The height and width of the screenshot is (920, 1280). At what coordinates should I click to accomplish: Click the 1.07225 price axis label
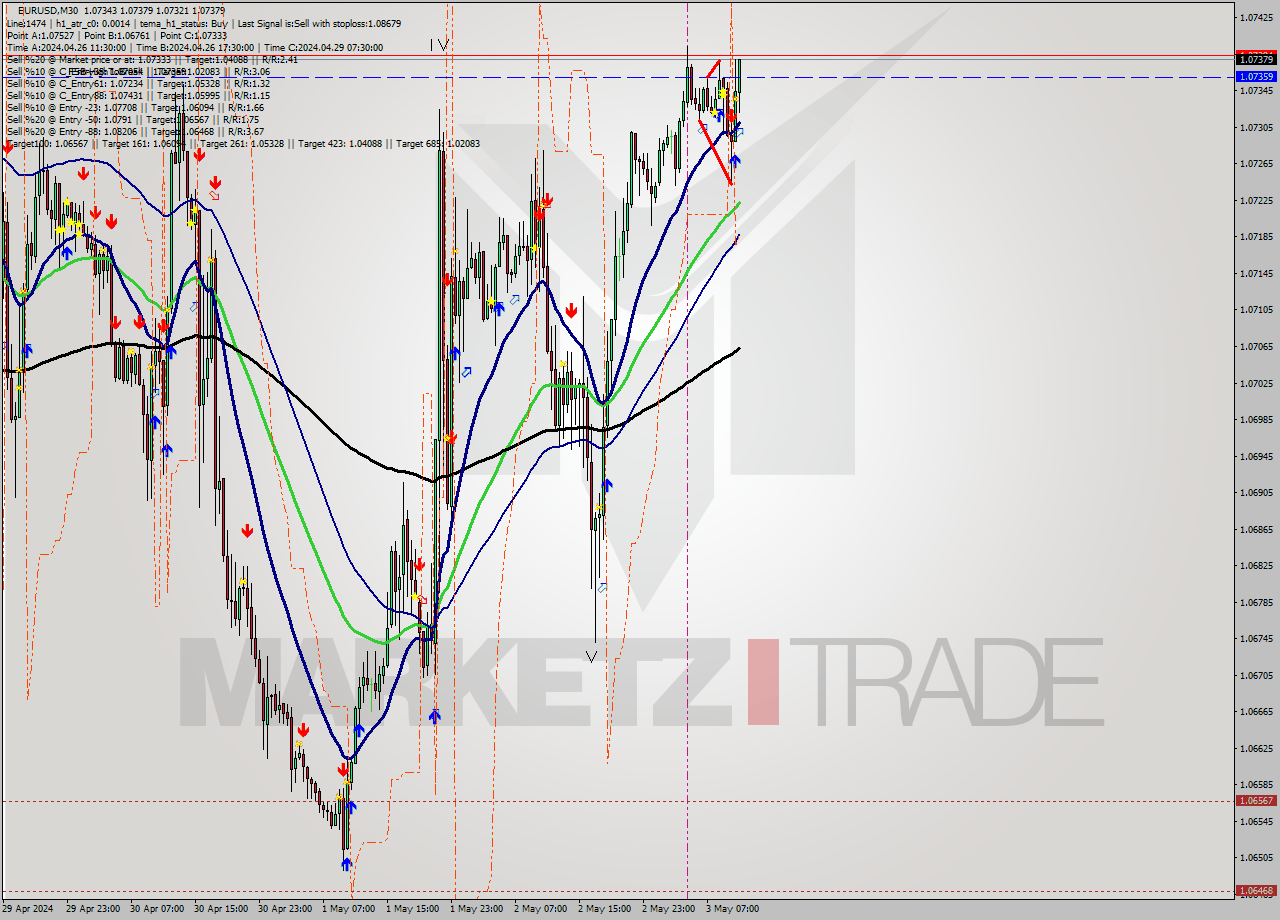(x=1256, y=201)
